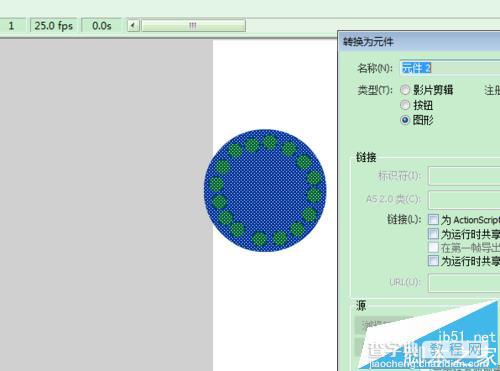Select the 图形 type radio button
500x371 pixels.
point(405,120)
